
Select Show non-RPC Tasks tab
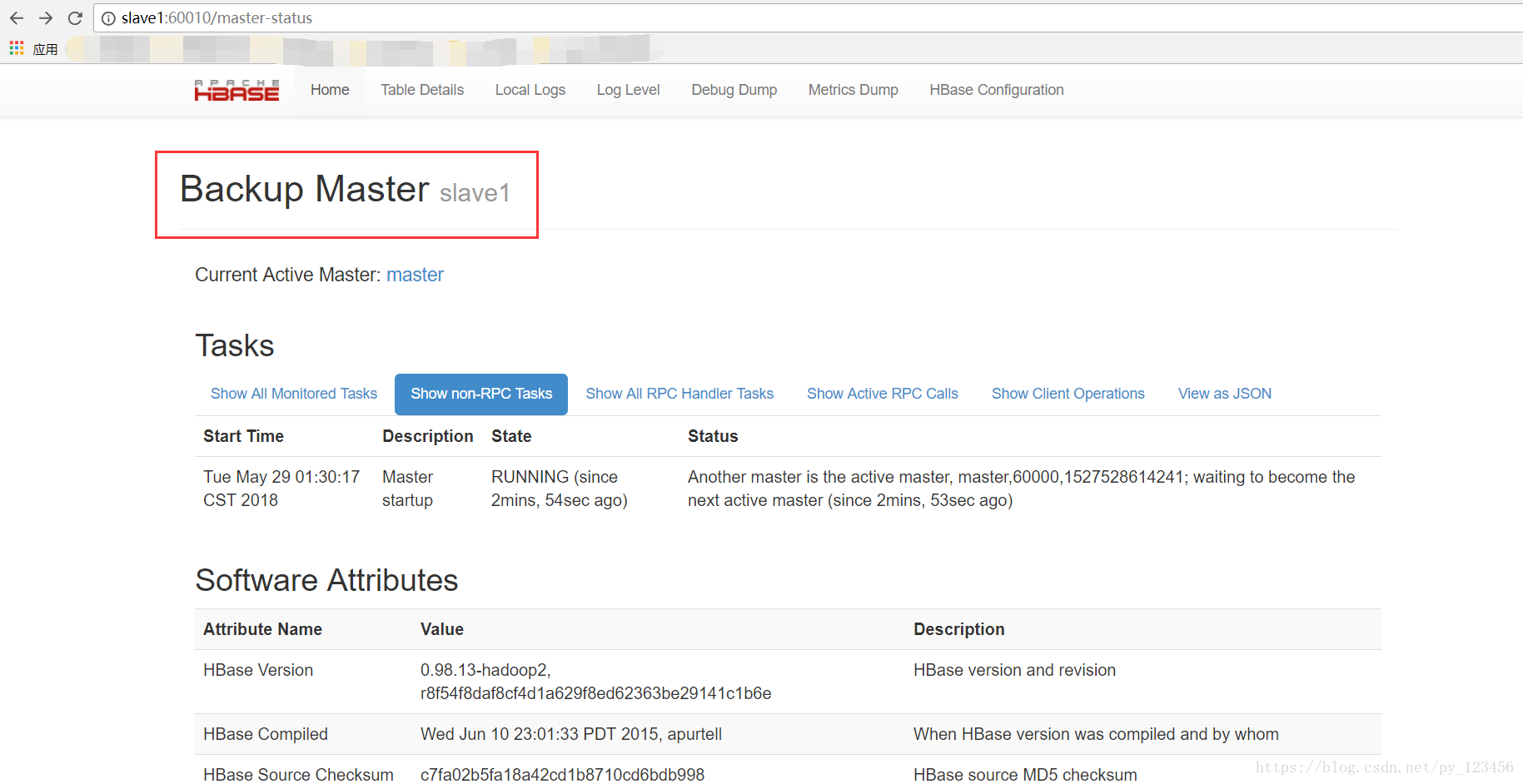point(481,394)
